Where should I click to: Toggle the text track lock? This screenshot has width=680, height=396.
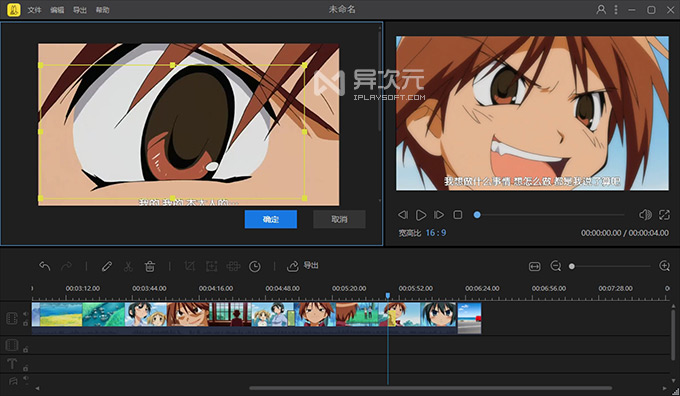26,368
